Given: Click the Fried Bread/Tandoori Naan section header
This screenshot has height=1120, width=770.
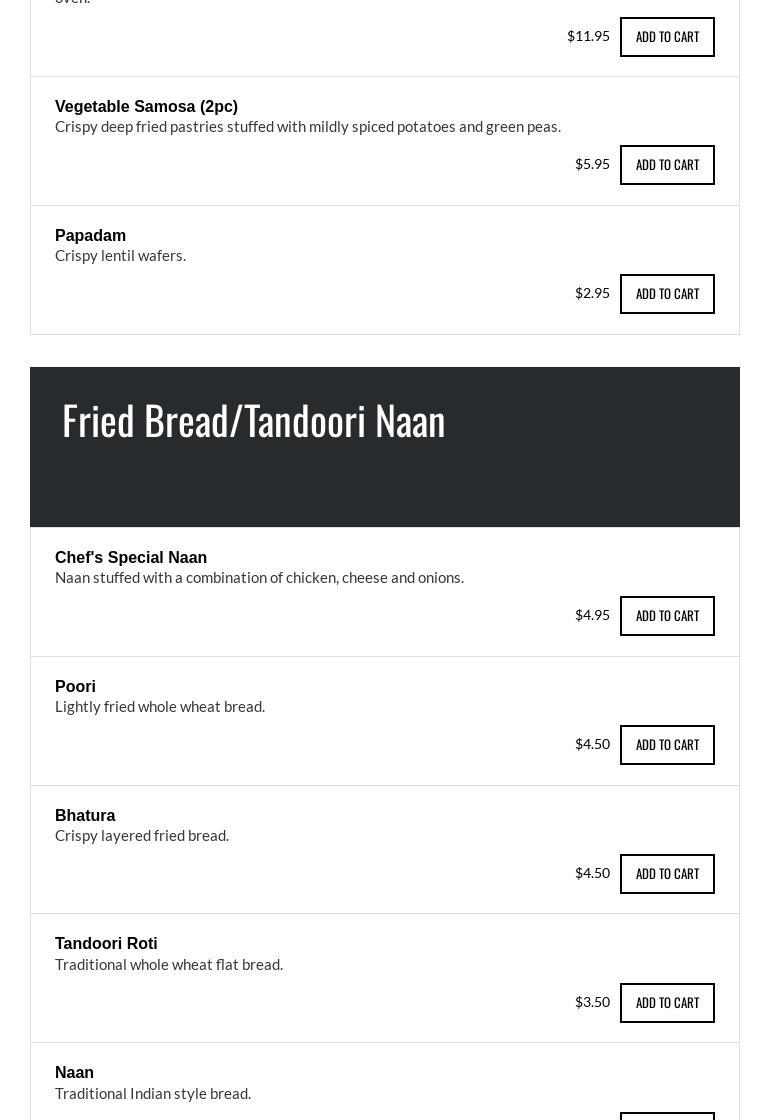Looking at the screenshot, I should click(x=253, y=421).
